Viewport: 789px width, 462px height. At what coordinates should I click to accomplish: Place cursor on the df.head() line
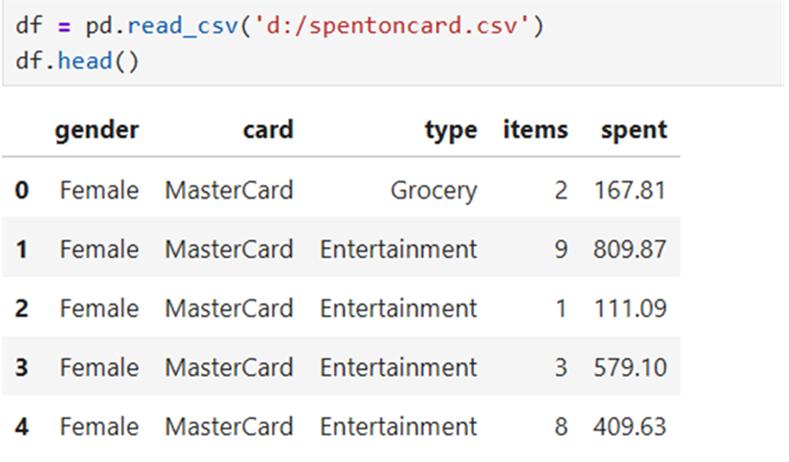coord(77,61)
